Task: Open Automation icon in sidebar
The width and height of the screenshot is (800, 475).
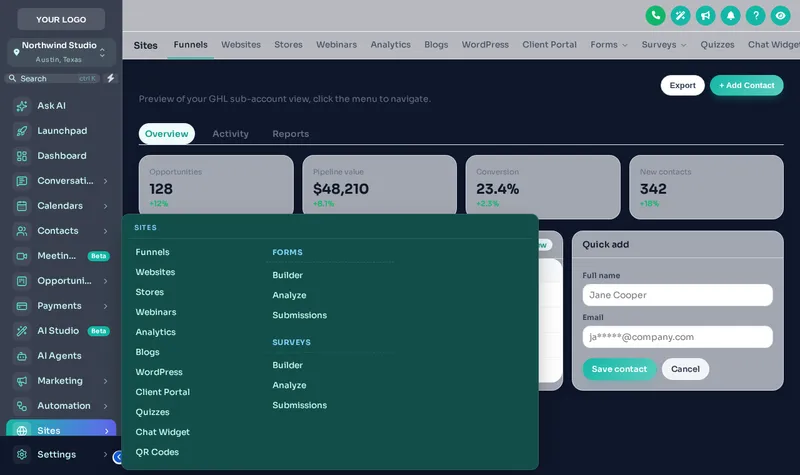Action: [x=22, y=406]
